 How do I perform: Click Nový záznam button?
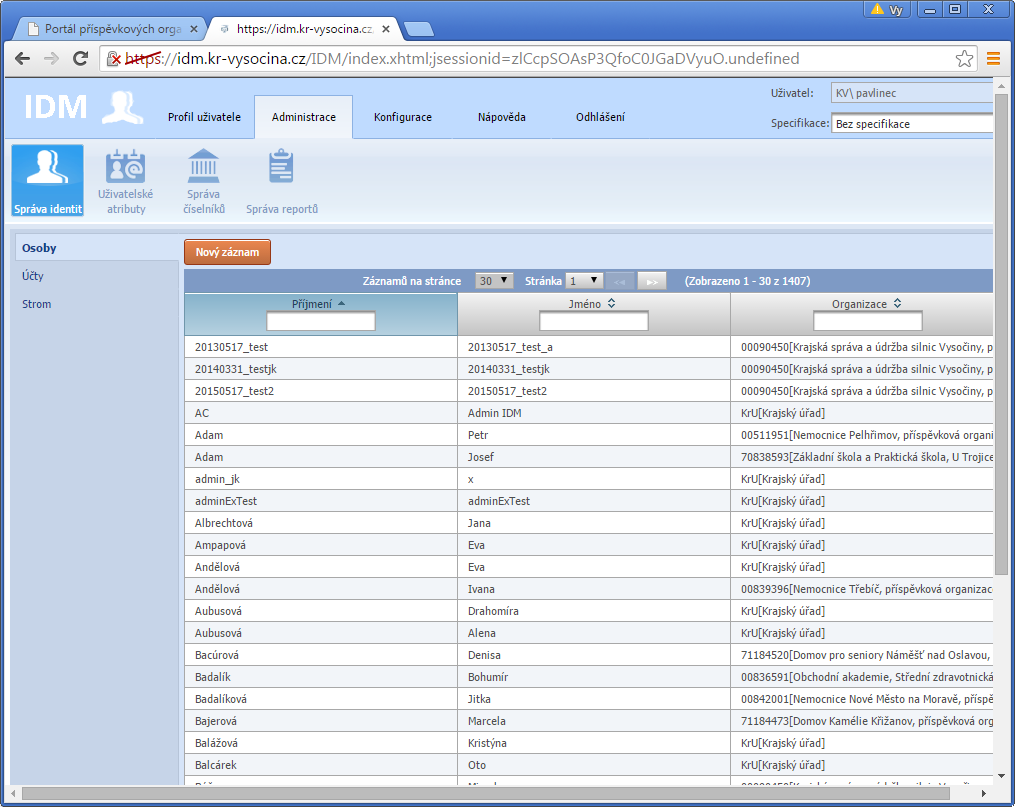pyautogui.click(x=227, y=252)
